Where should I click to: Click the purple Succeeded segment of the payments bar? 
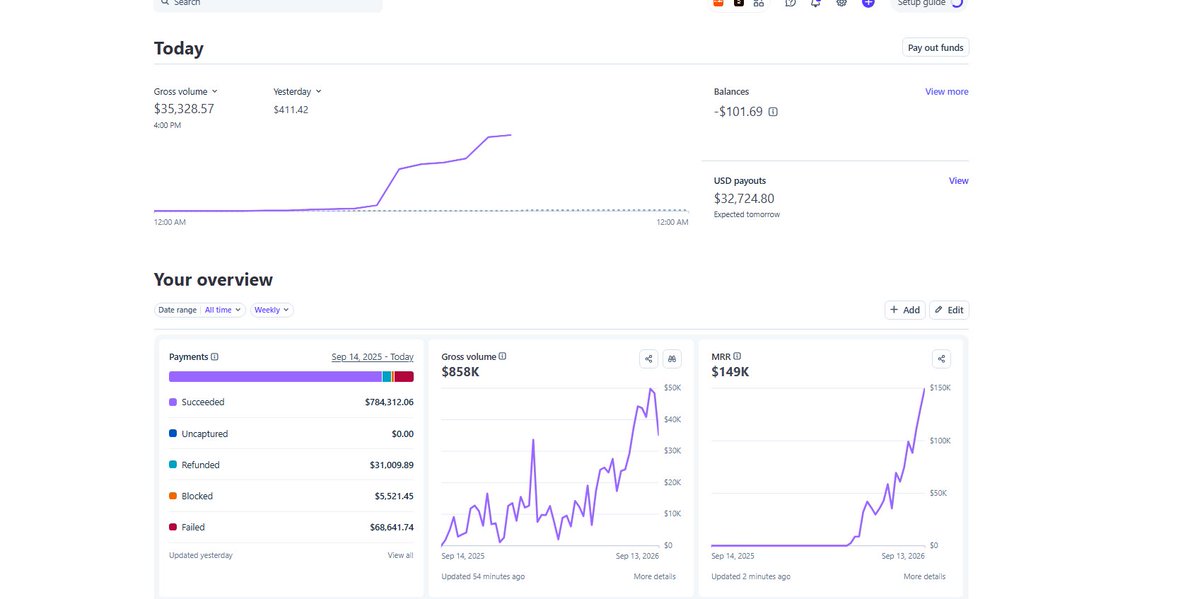point(275,377)
